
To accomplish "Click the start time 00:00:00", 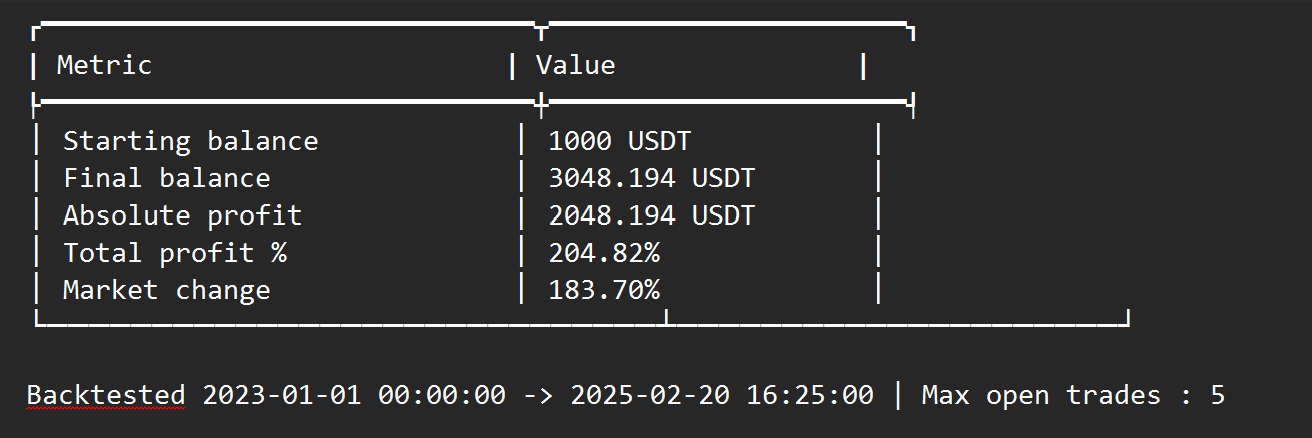I will click(442, 395).
